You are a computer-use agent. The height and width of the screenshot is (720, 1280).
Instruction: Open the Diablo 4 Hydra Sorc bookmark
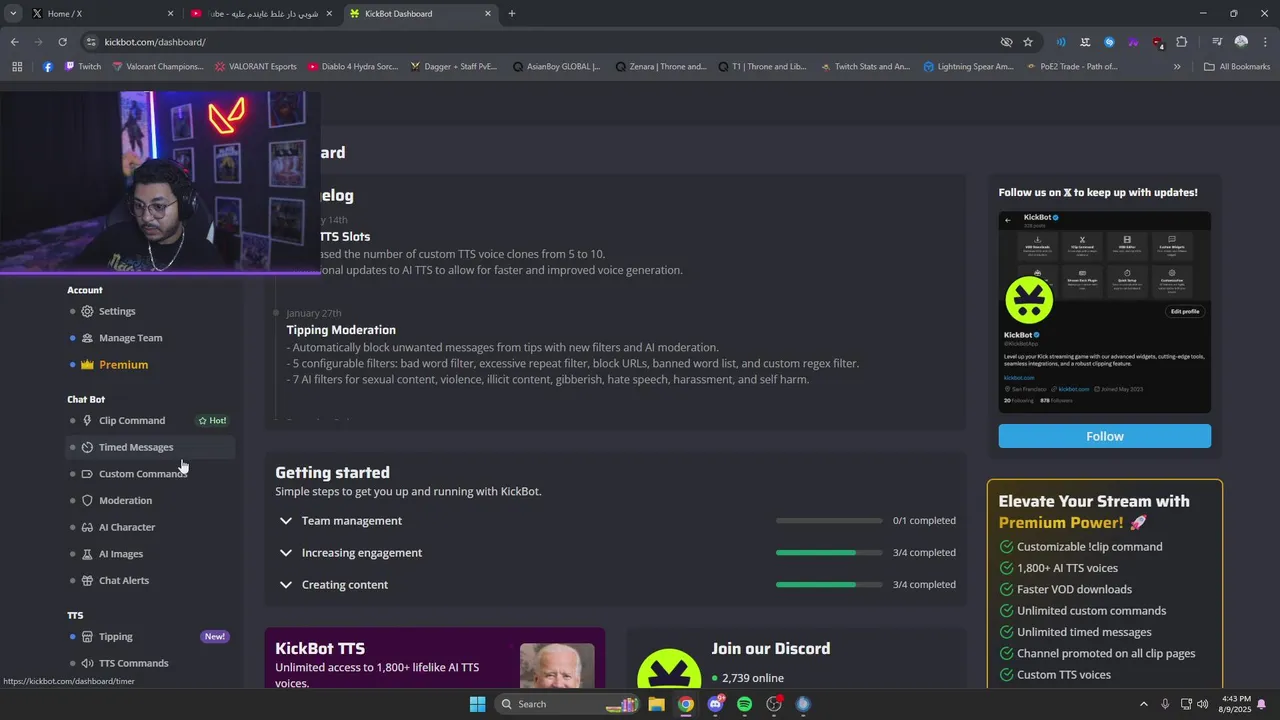click(353, 67)
